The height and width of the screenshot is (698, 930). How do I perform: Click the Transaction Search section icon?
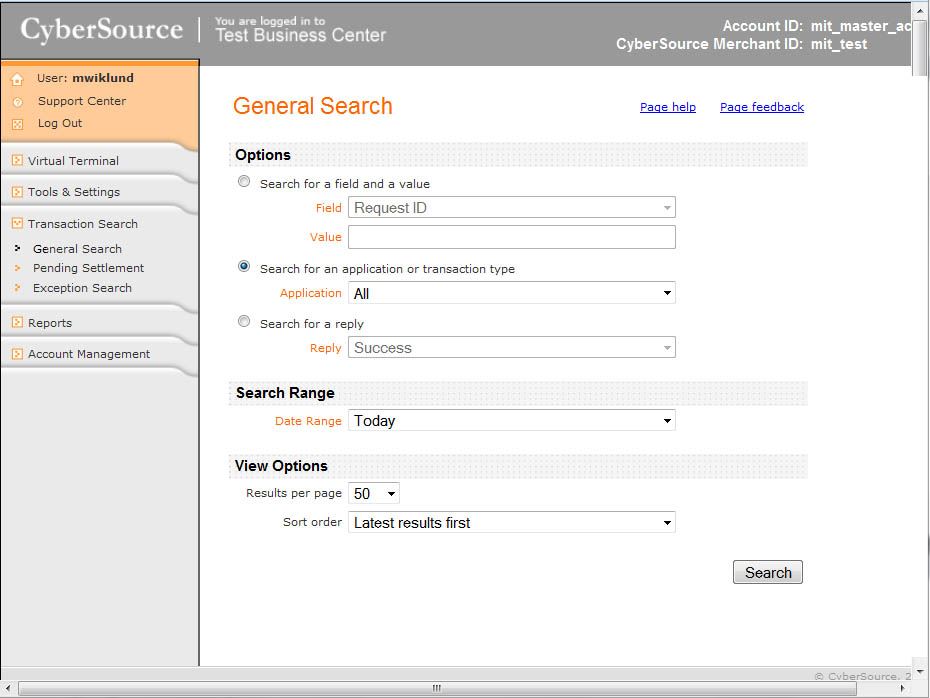point(17,224)
